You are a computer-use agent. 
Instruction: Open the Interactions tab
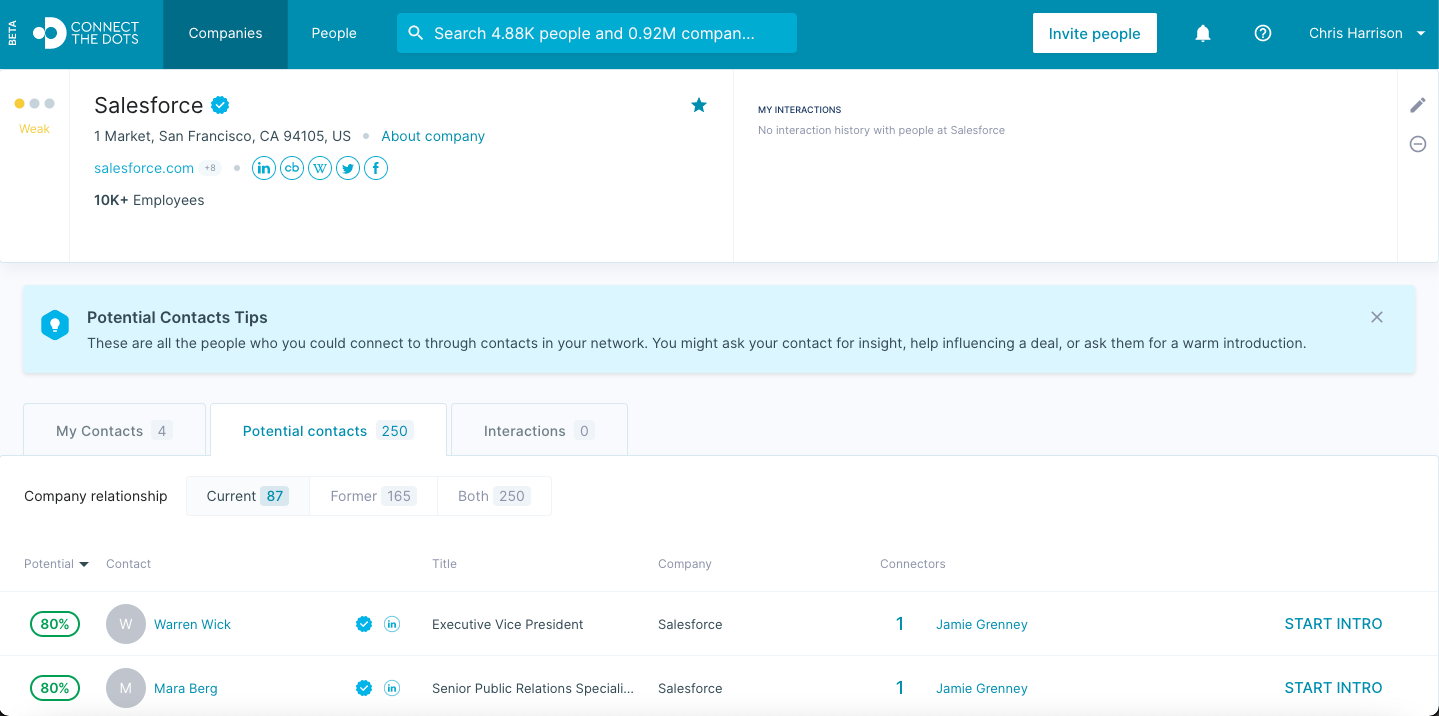pos(539,431)
